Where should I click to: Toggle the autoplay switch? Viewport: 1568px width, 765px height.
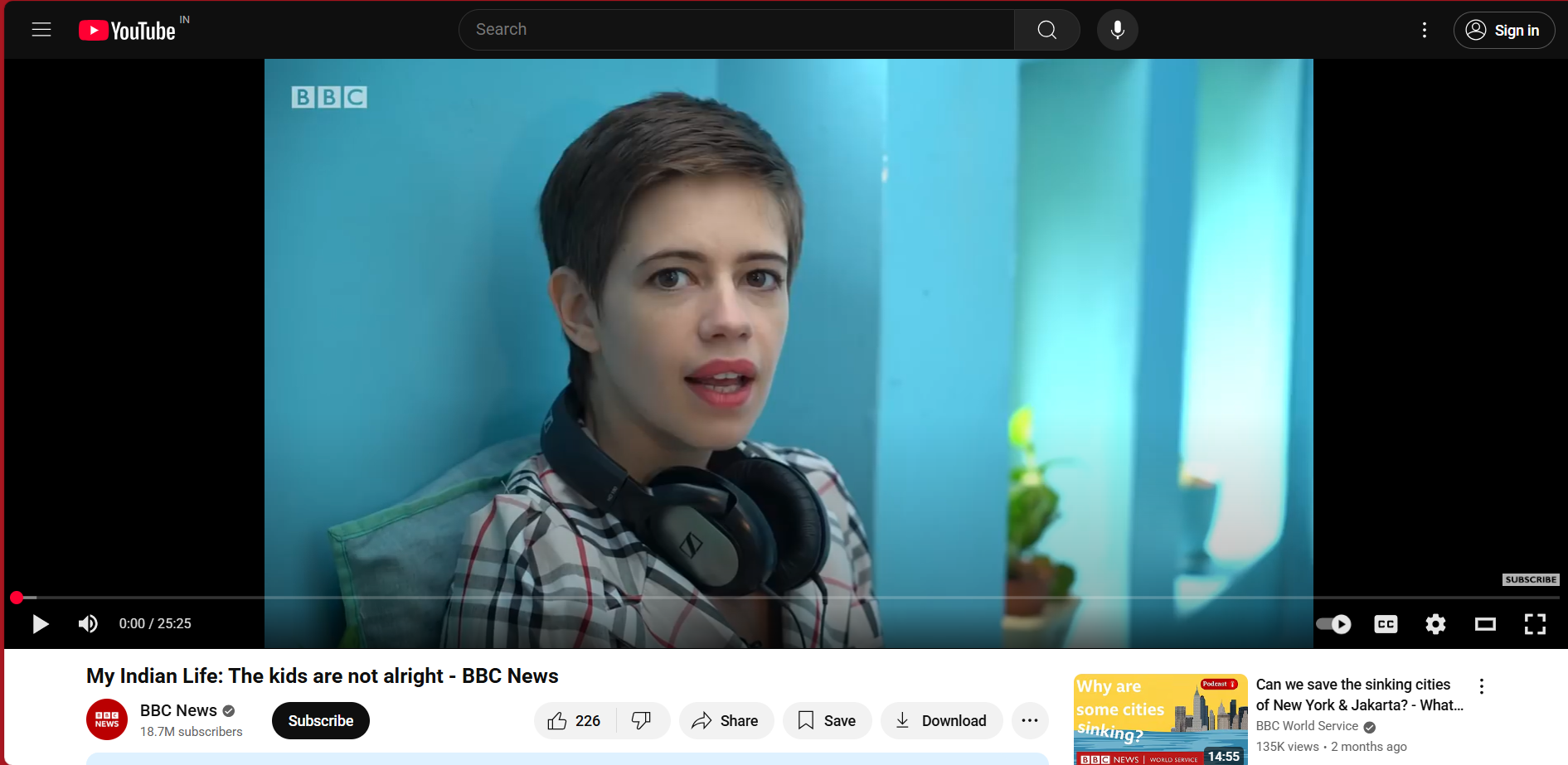click(1333, 624)
